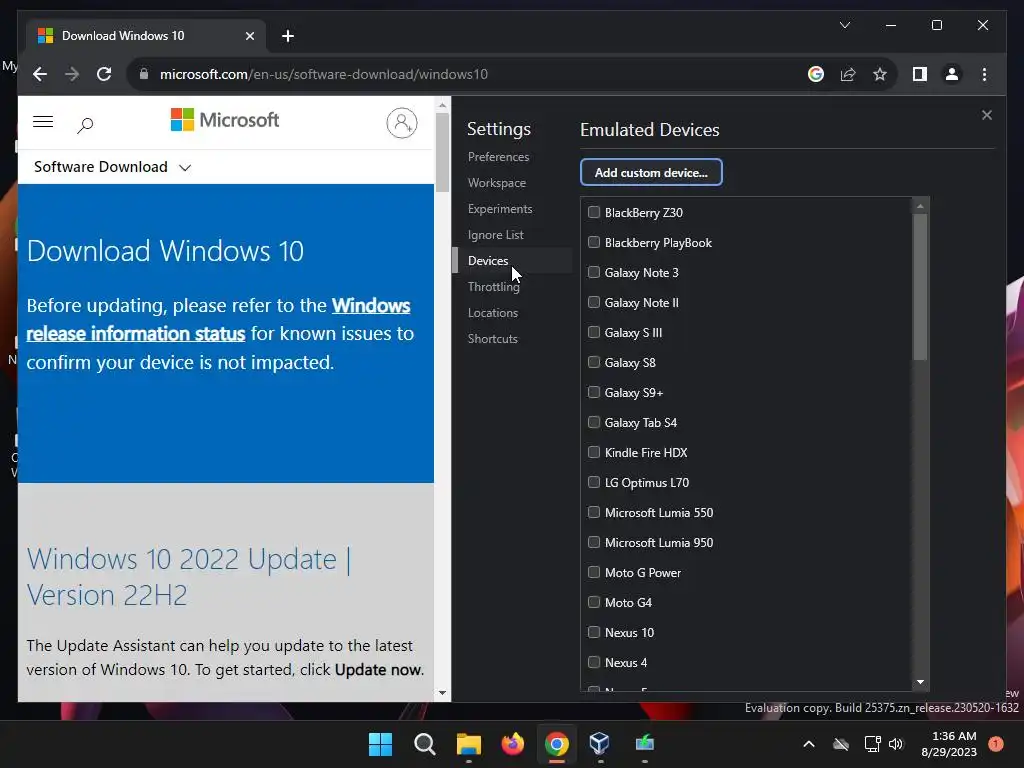Image resolution: width=1024 pixels, height=768 pixels.
Task: Open Workspace settings section
Action: tap(496, 183)
